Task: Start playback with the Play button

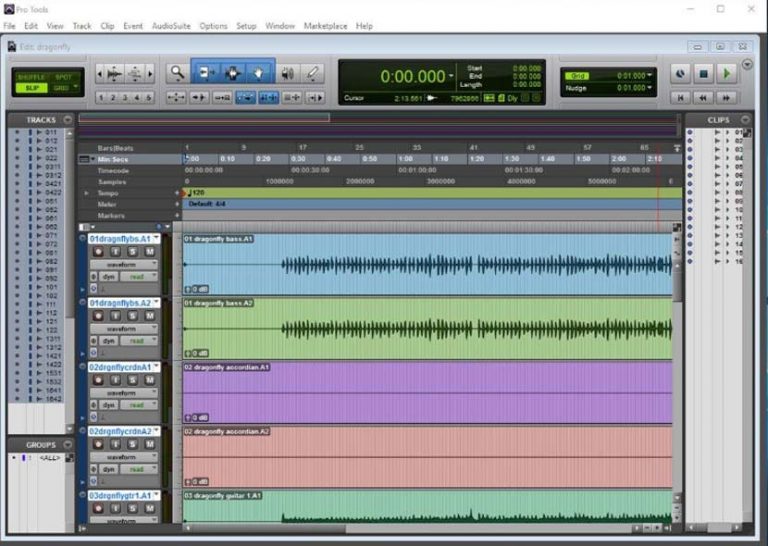Action: click(726, 74)
